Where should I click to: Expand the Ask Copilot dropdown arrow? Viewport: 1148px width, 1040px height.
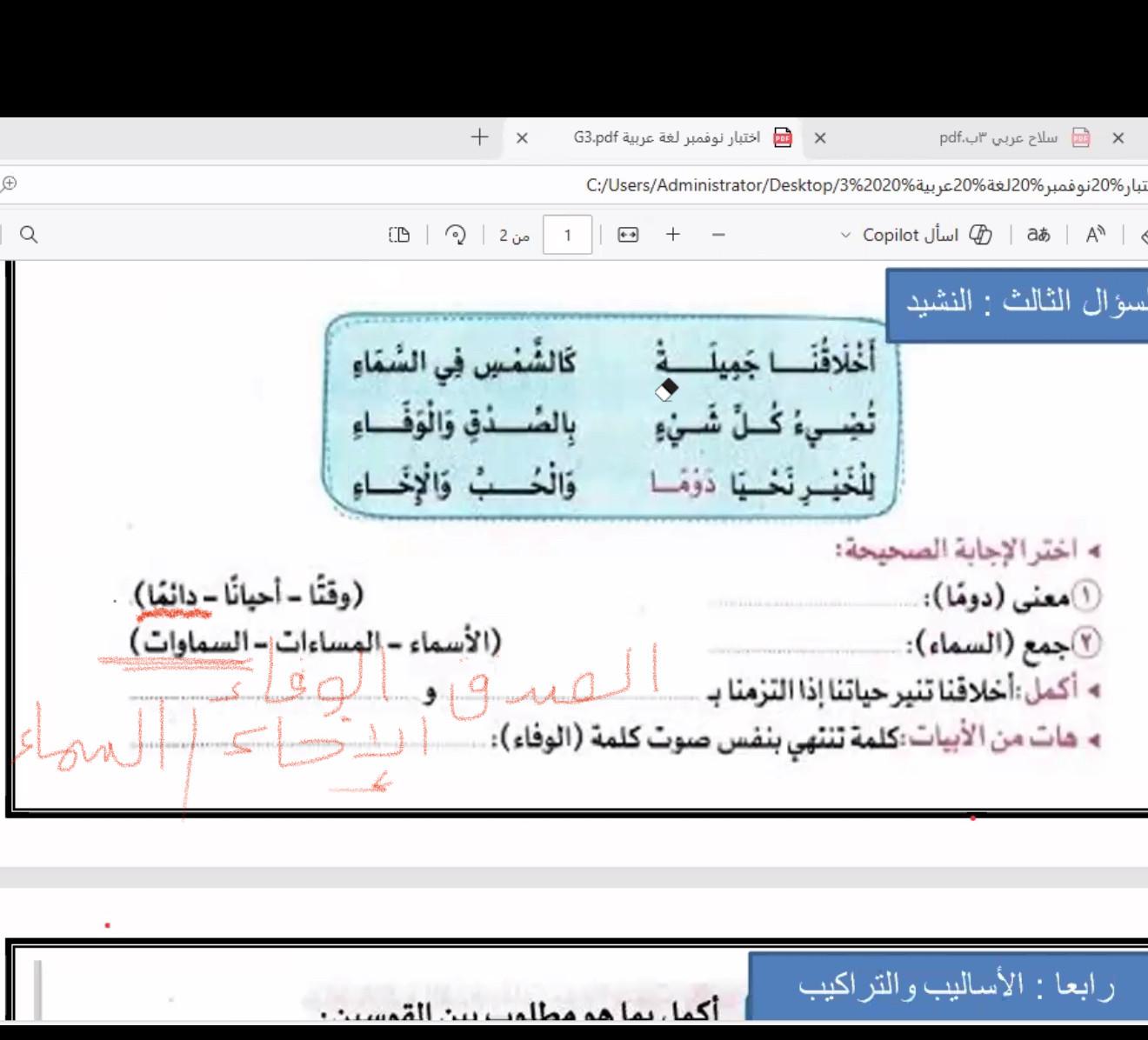(x=845, y=236)
